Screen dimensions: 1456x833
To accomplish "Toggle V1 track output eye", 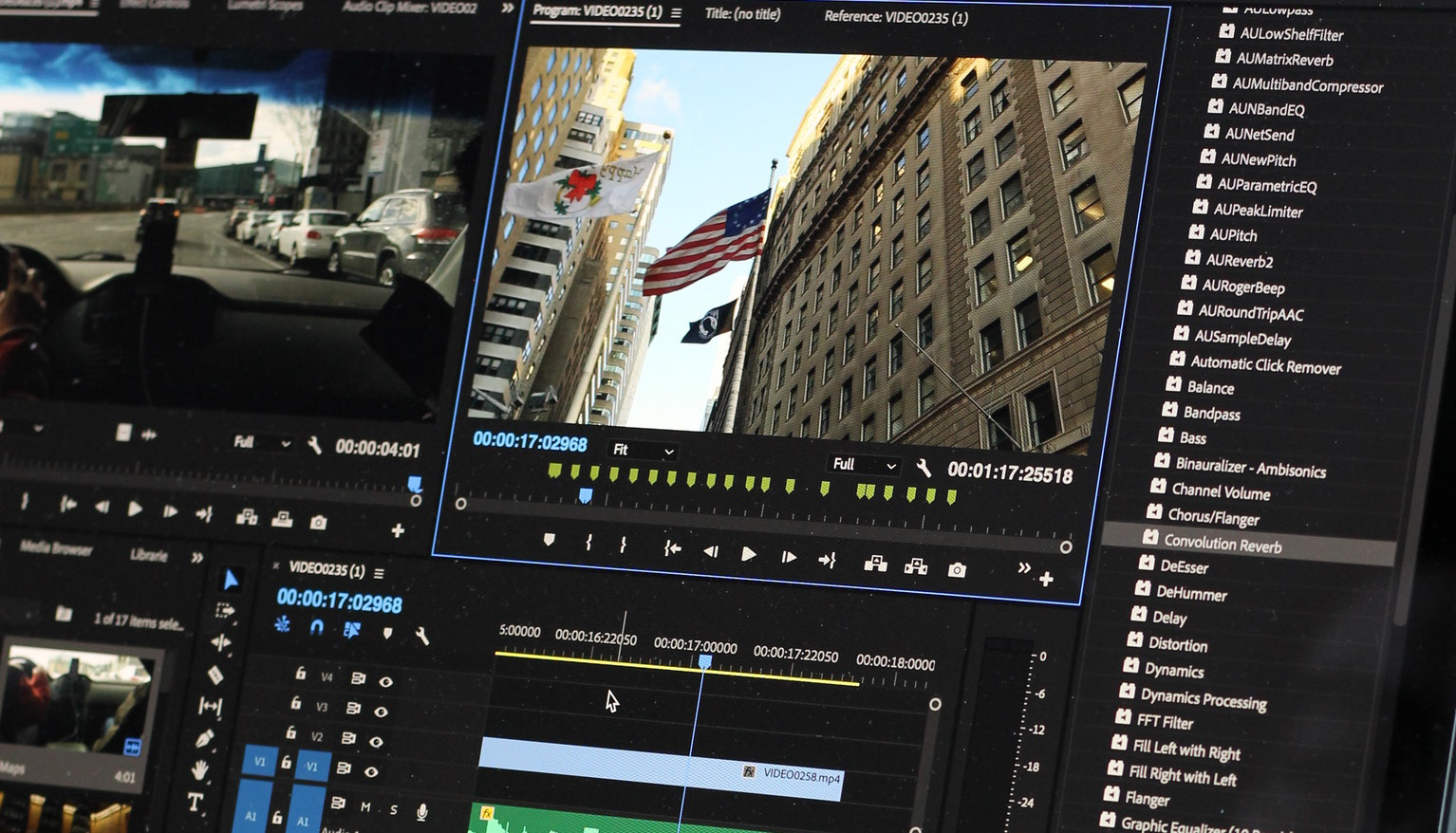I will click(371, 771).
